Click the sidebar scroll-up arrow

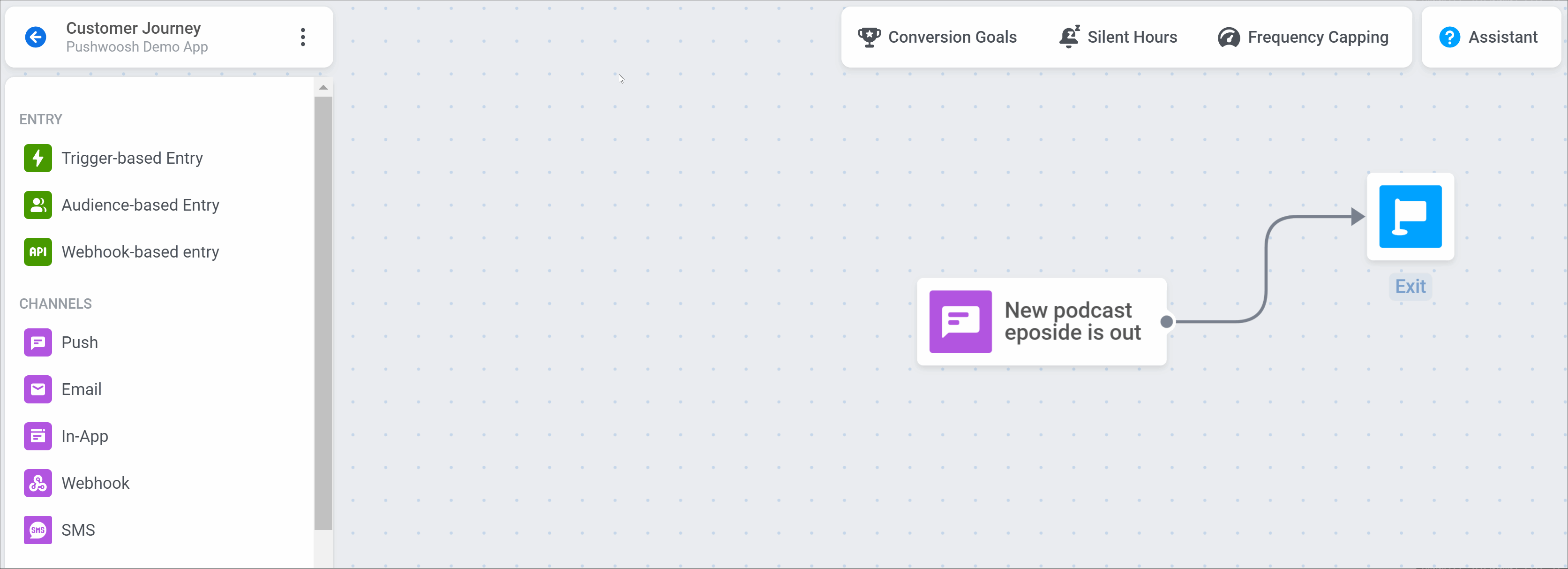coord(323,88)
